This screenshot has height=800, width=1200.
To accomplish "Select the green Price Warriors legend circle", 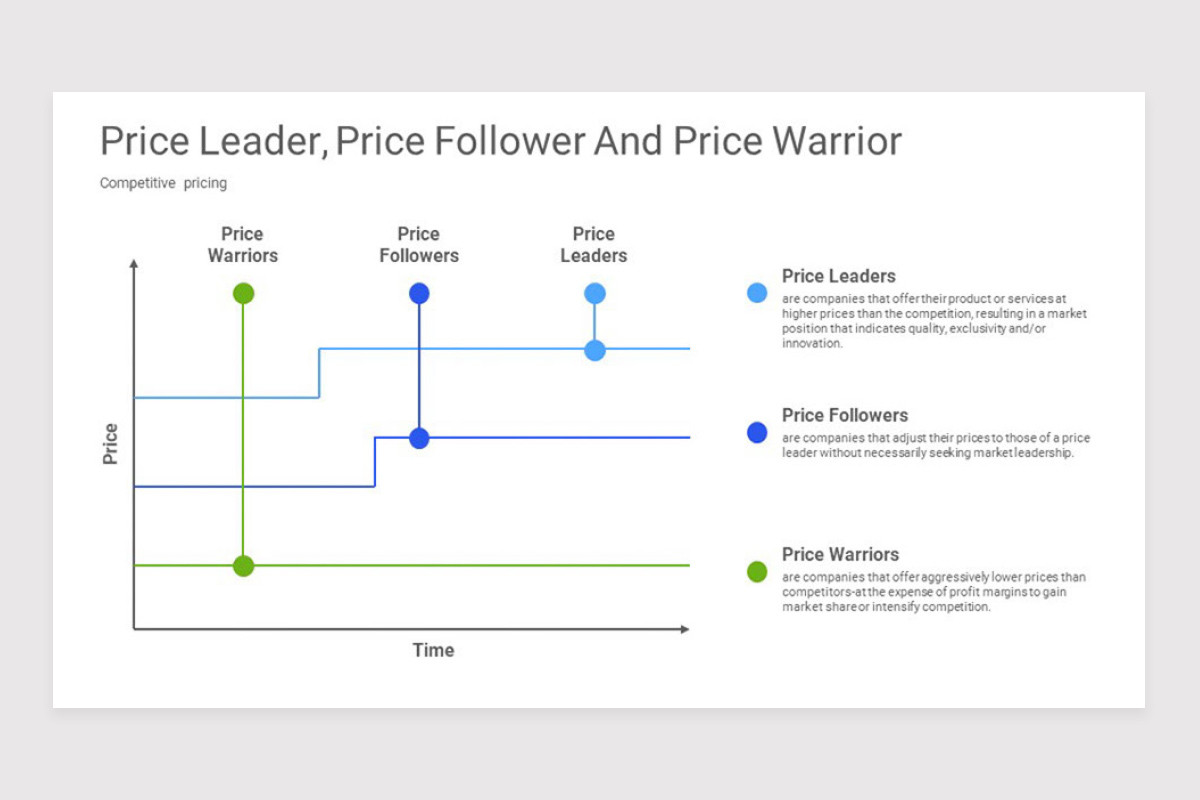I will [x=757, y=572].
